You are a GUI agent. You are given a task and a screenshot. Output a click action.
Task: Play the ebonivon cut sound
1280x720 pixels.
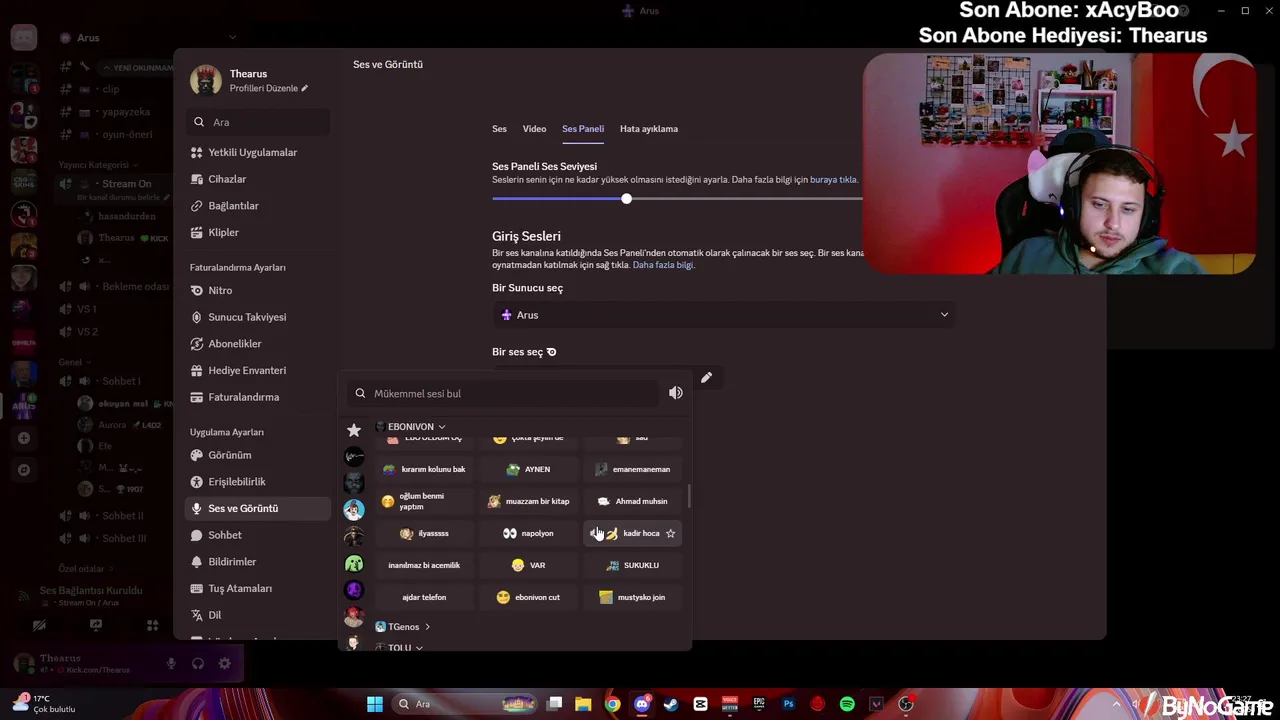coord(529,597)
